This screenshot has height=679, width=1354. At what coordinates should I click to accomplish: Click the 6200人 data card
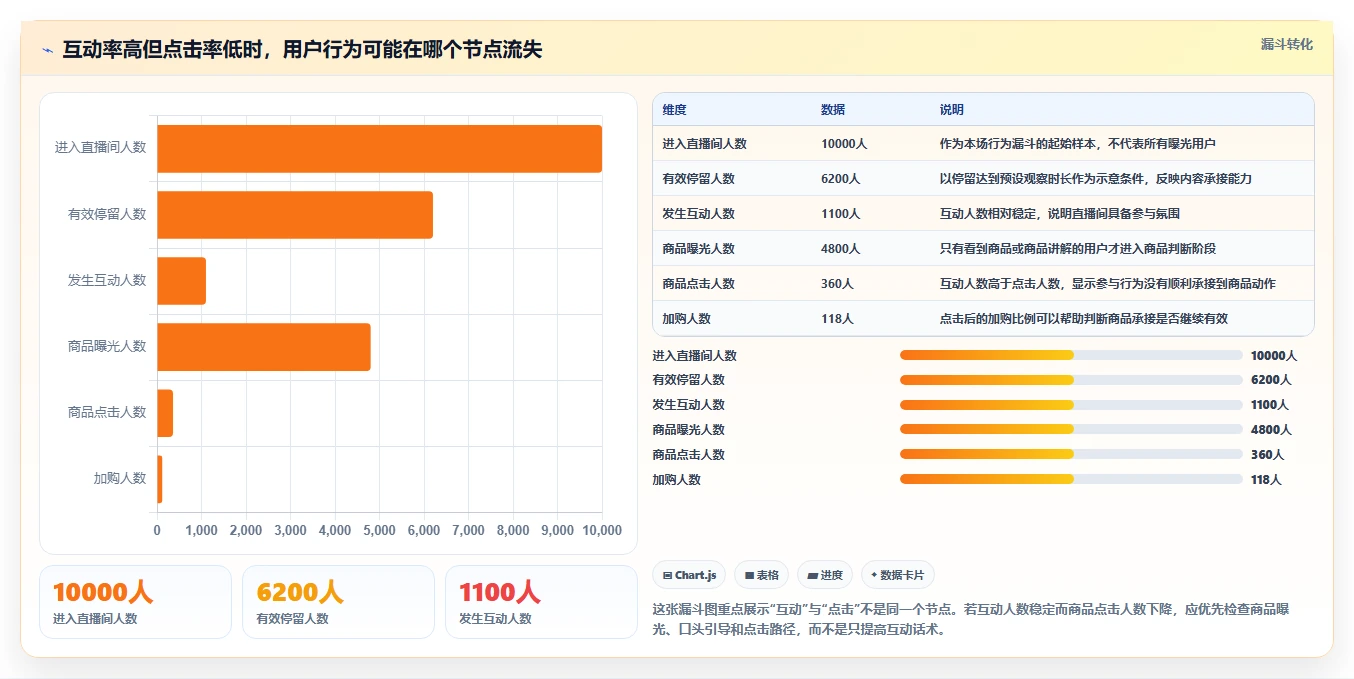pos(338,602)
